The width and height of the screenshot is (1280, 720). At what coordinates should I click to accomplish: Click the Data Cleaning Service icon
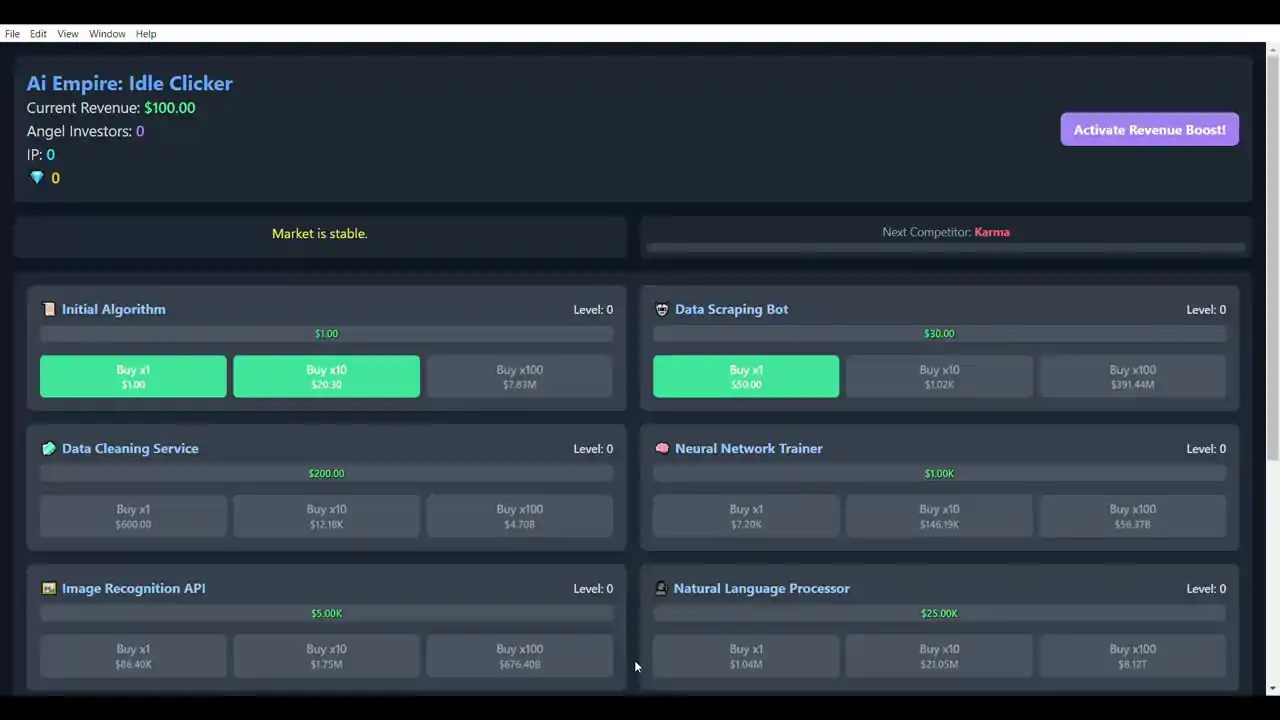point(48,448)
